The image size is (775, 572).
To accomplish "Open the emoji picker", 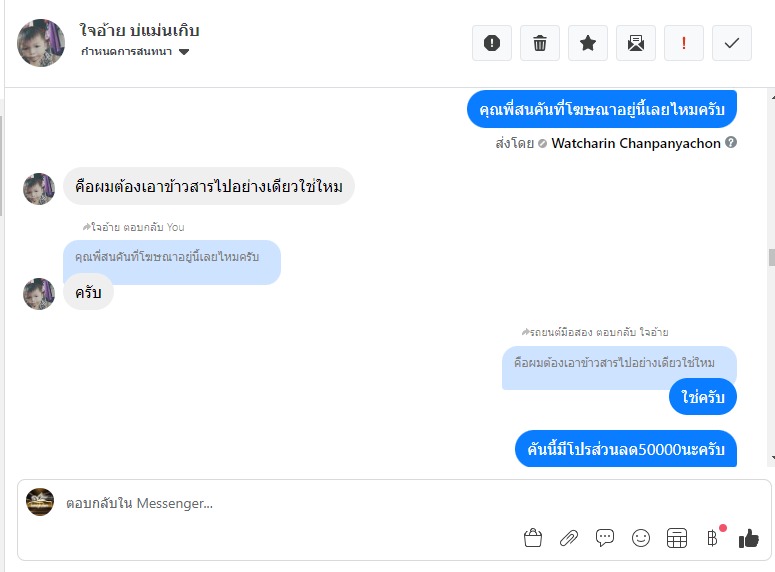I will click(641, 538).
